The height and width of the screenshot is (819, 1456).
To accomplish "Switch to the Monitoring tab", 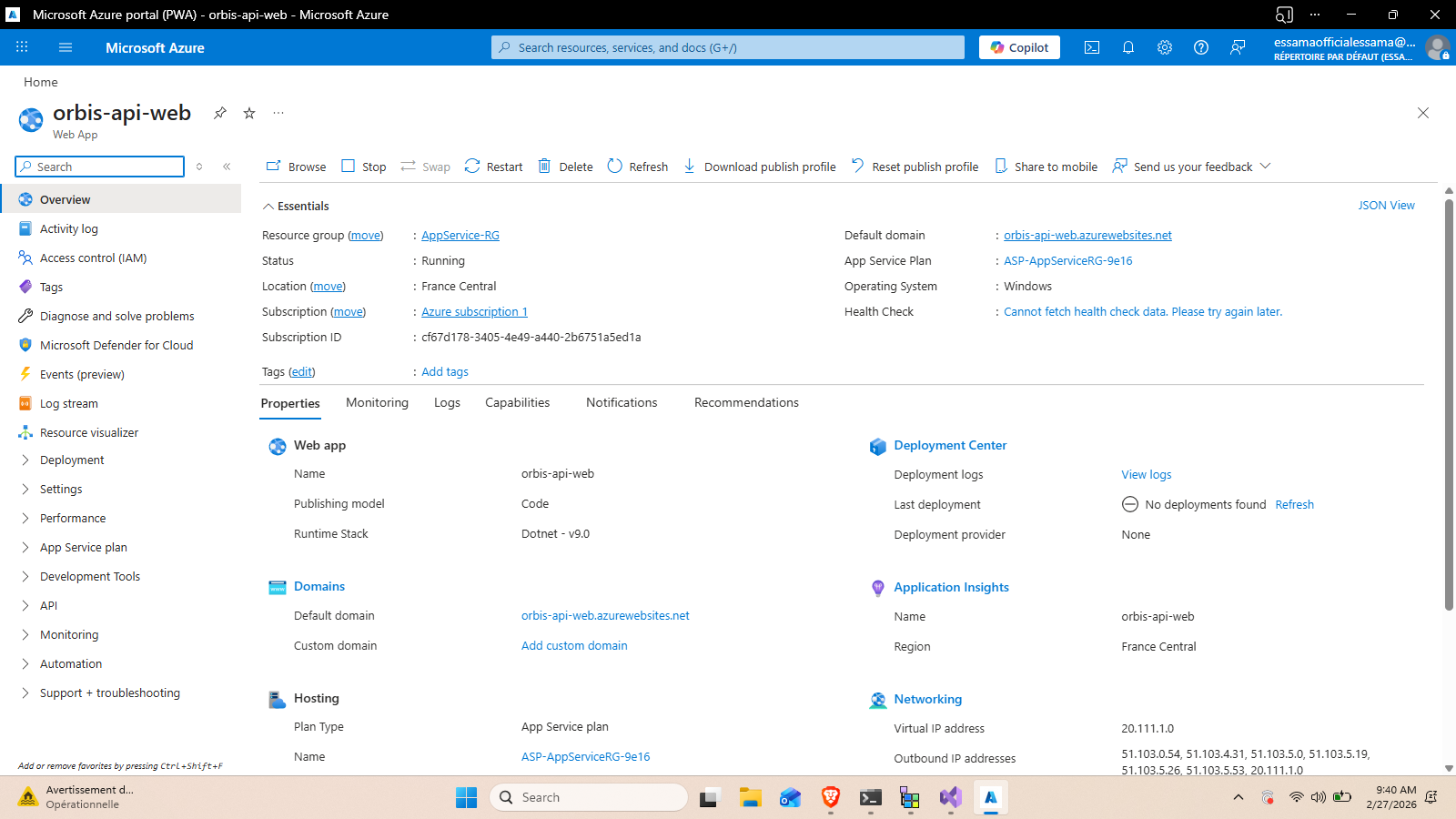I will point(377,403).
